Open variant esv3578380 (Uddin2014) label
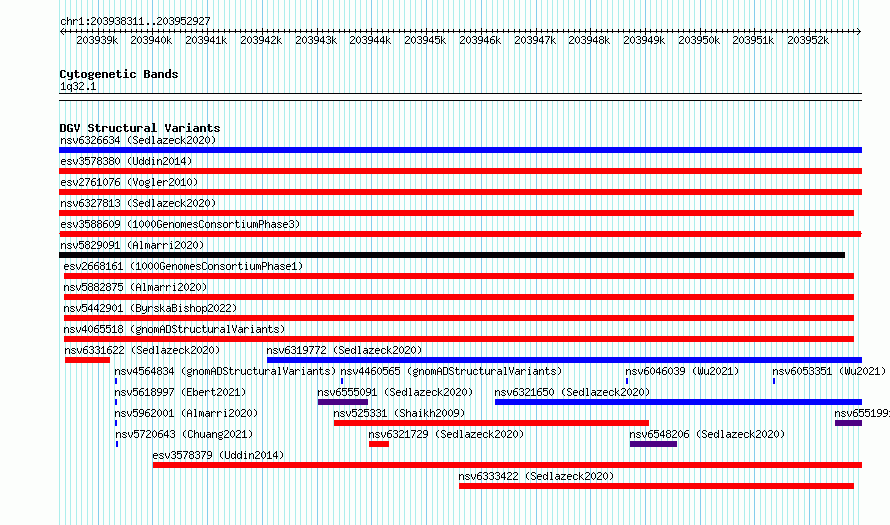The width and height of the screenshot is (890, 525). tap(126, 161)
